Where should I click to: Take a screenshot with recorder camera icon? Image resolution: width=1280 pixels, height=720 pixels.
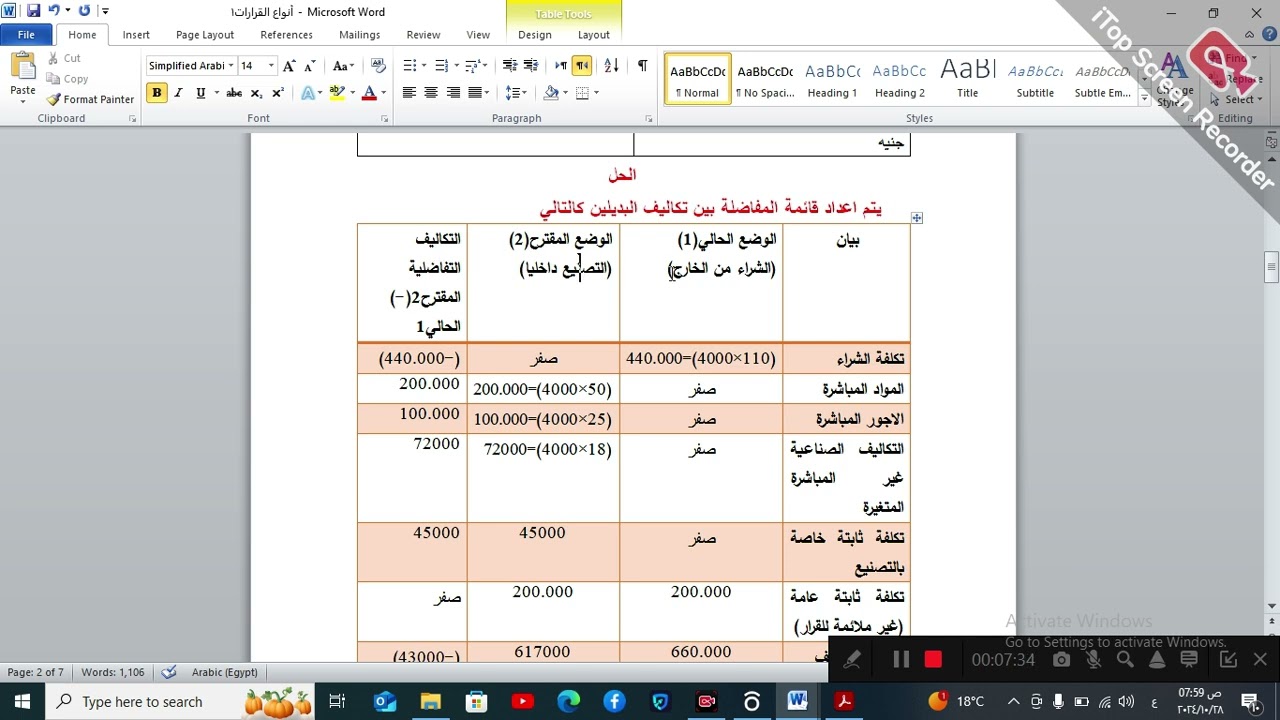pos(1061,660)
